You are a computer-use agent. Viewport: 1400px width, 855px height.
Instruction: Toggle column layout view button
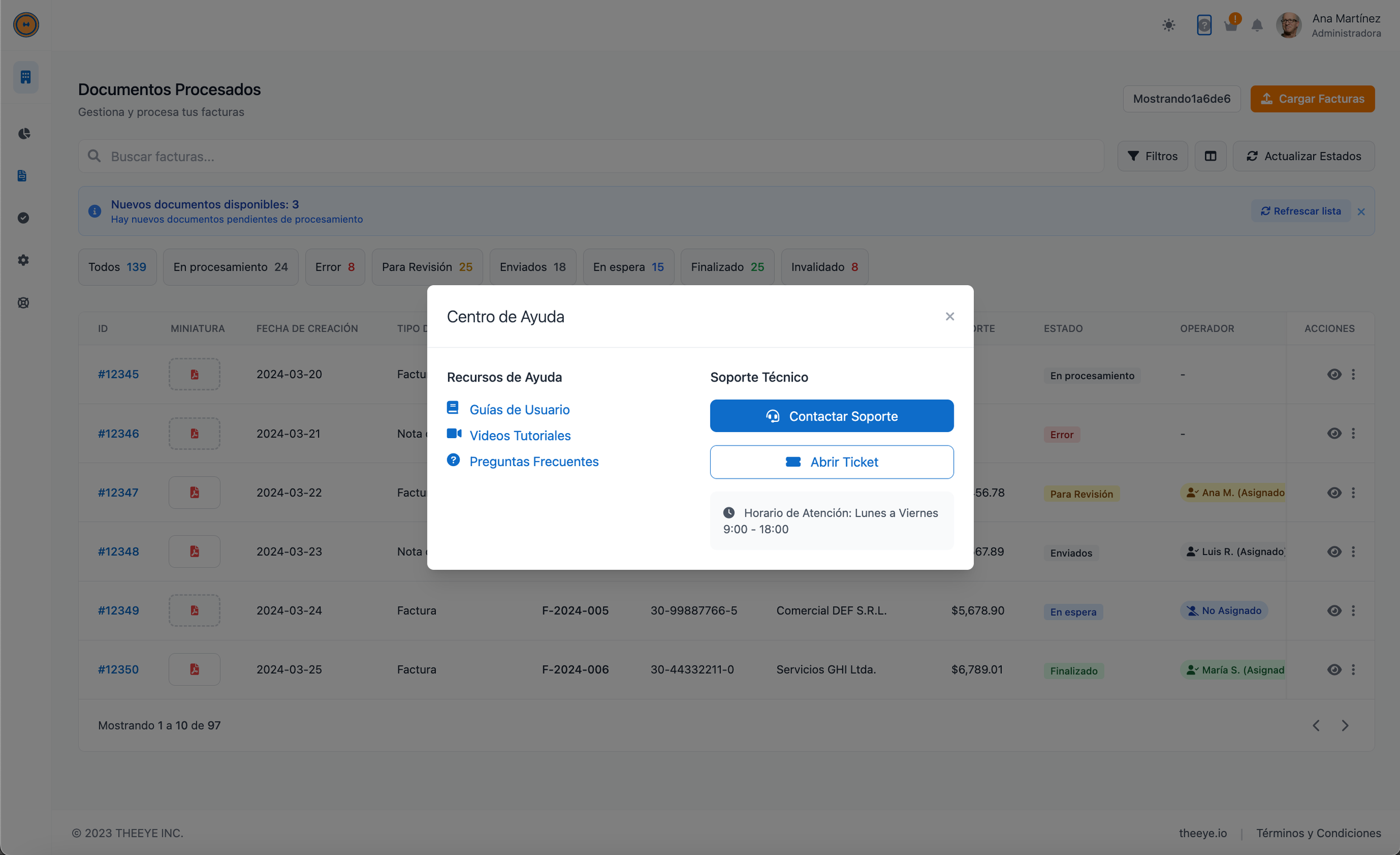1210,156
